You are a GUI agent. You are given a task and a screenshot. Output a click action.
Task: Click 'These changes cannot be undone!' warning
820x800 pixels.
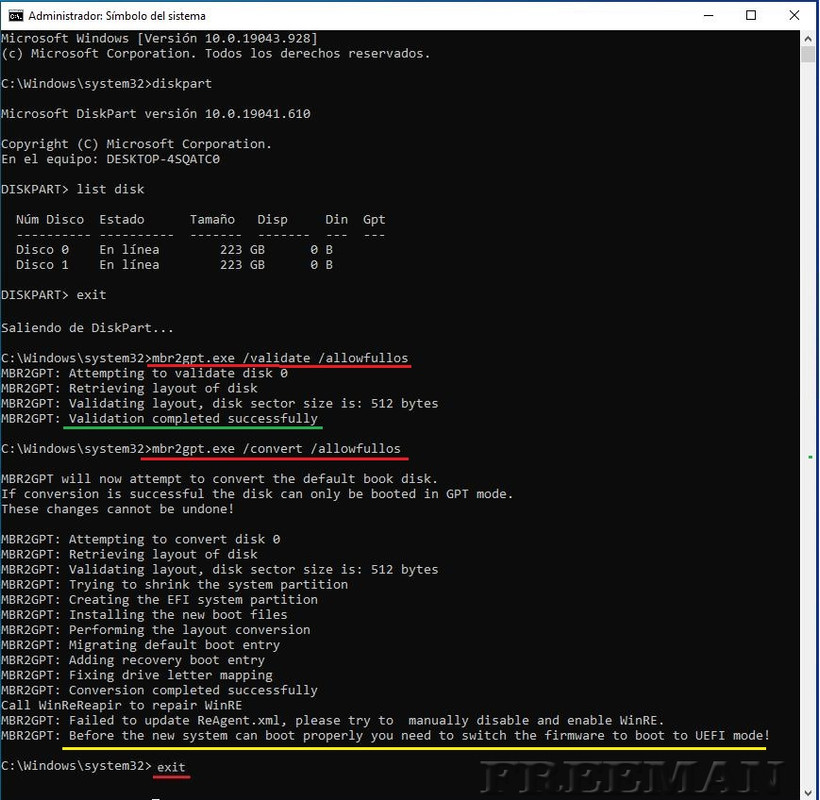(x=118, y=509)
